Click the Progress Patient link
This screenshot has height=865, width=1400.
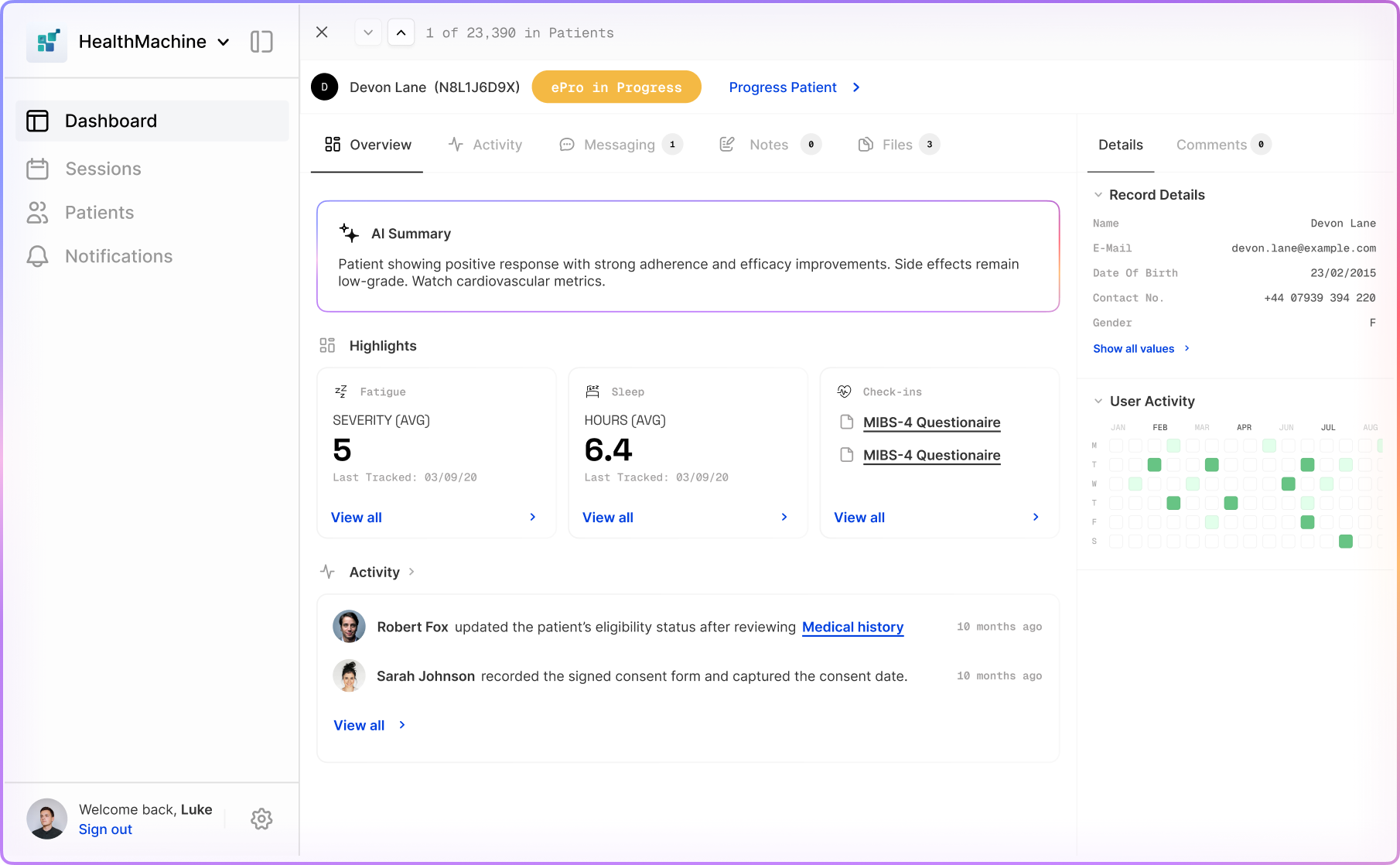(x=783, y=87)
